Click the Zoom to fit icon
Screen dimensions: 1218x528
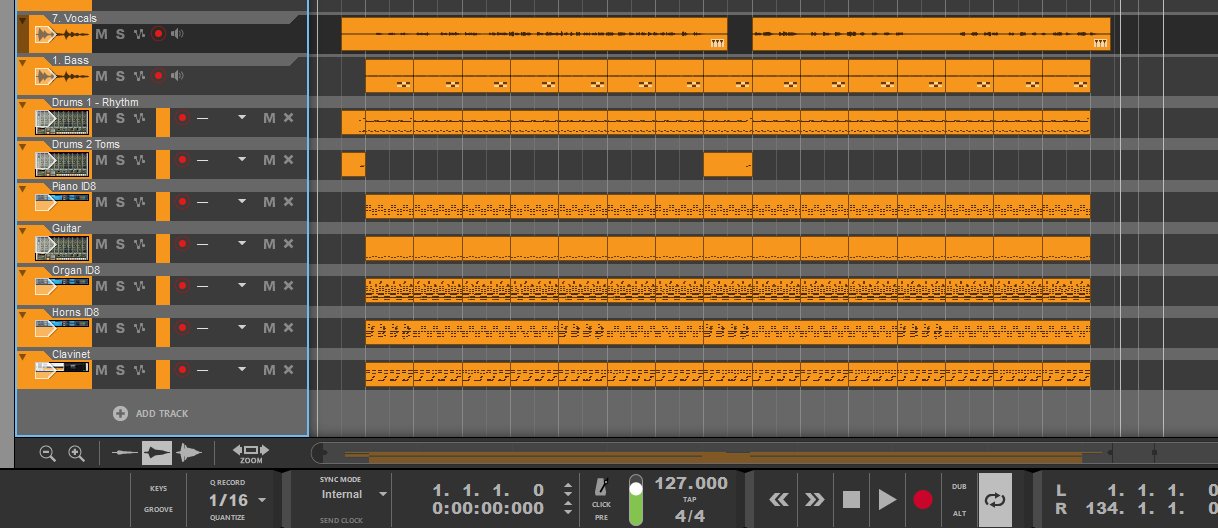pos(250,453)
